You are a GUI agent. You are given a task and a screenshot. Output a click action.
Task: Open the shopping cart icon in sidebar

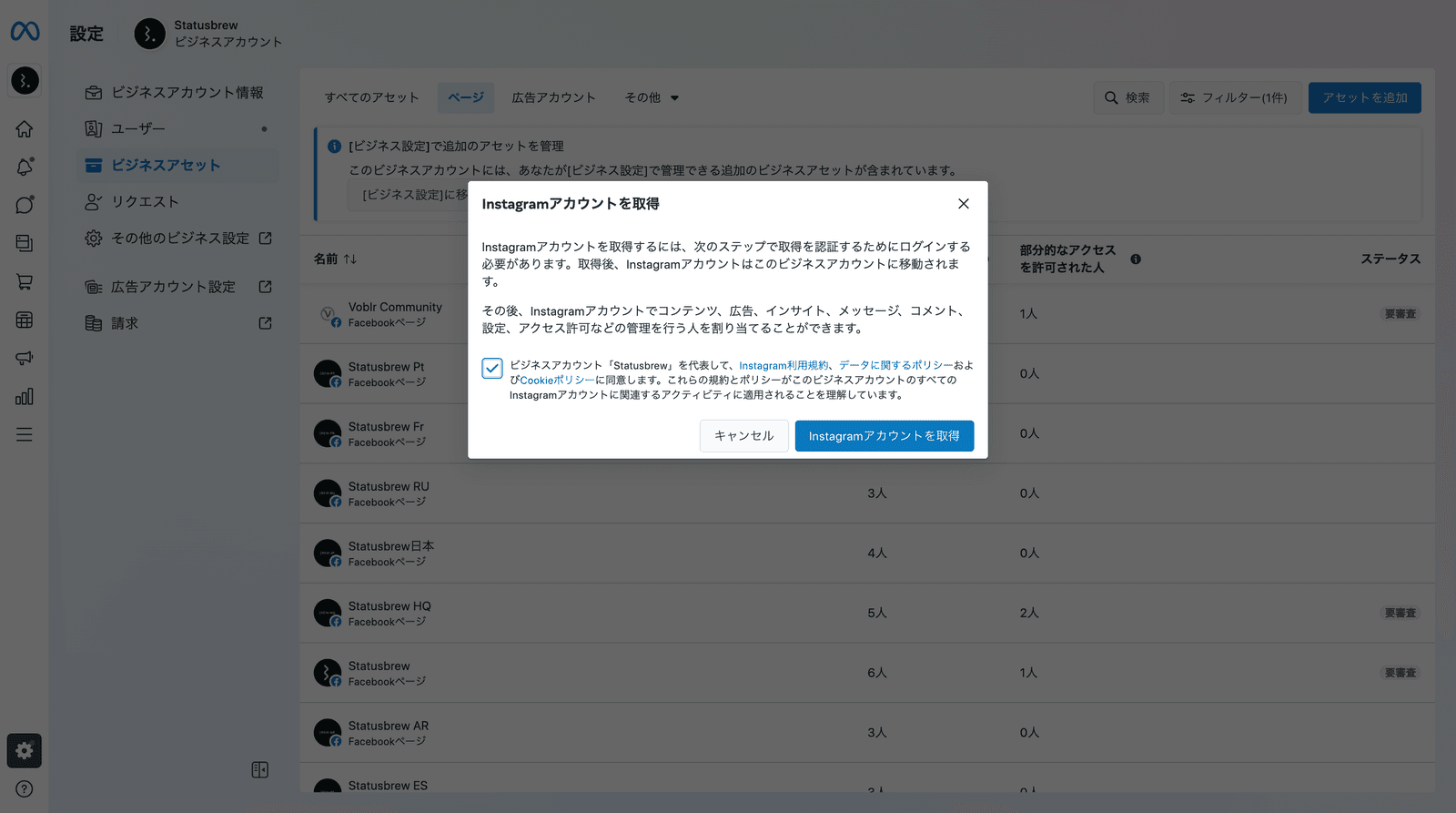tap(25, 282)
